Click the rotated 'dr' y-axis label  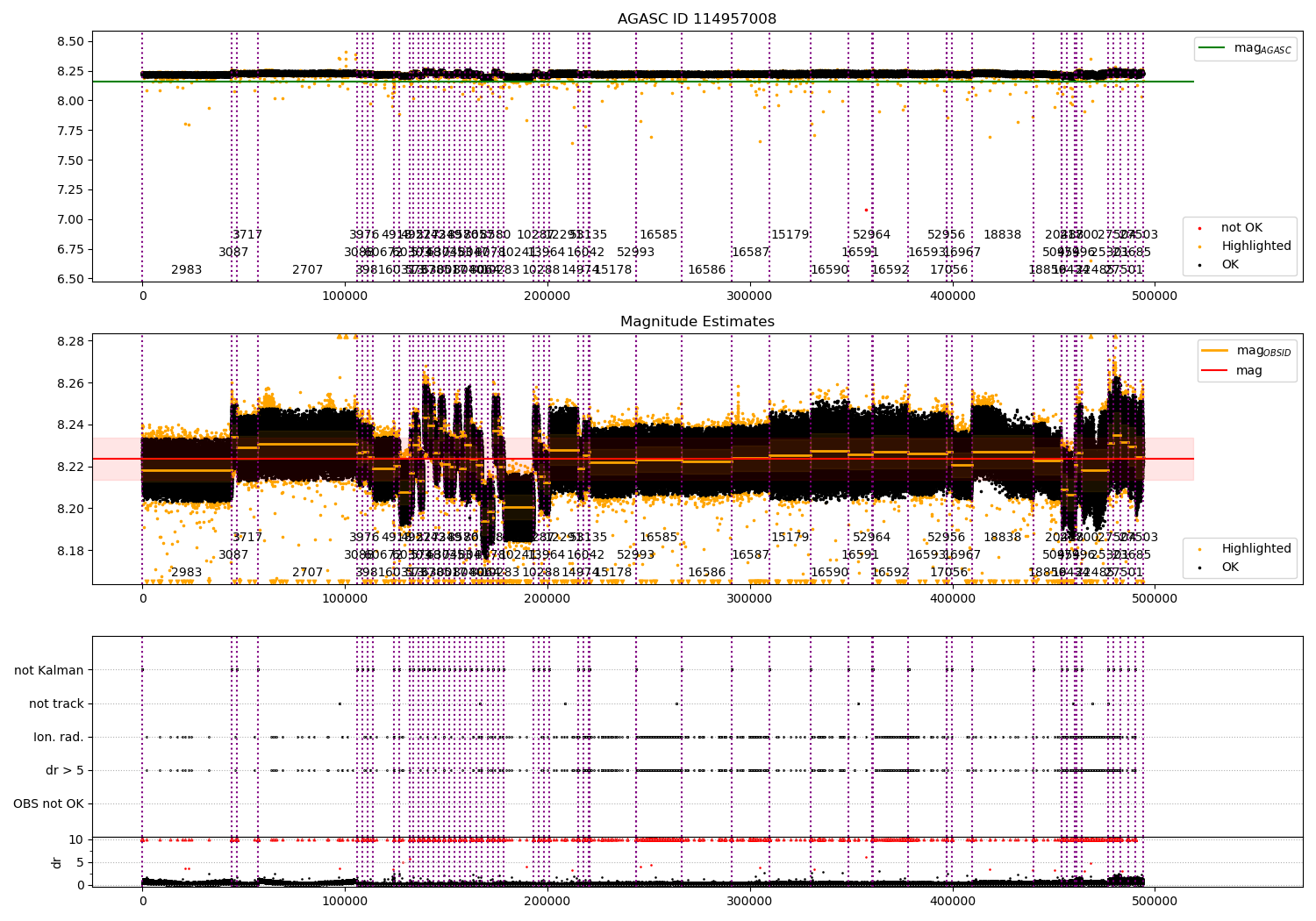tap(57, 862)
